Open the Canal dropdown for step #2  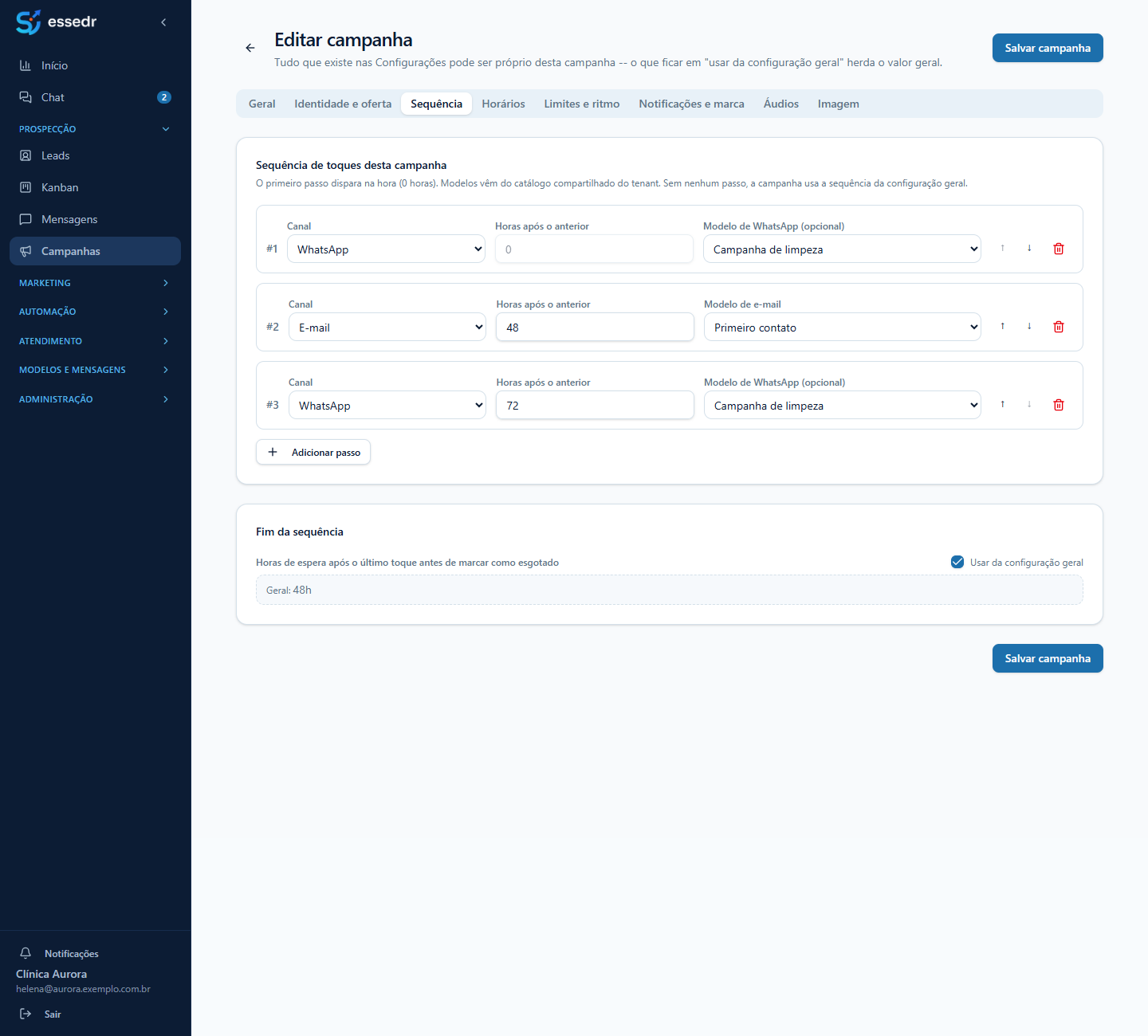pos(387,327)
